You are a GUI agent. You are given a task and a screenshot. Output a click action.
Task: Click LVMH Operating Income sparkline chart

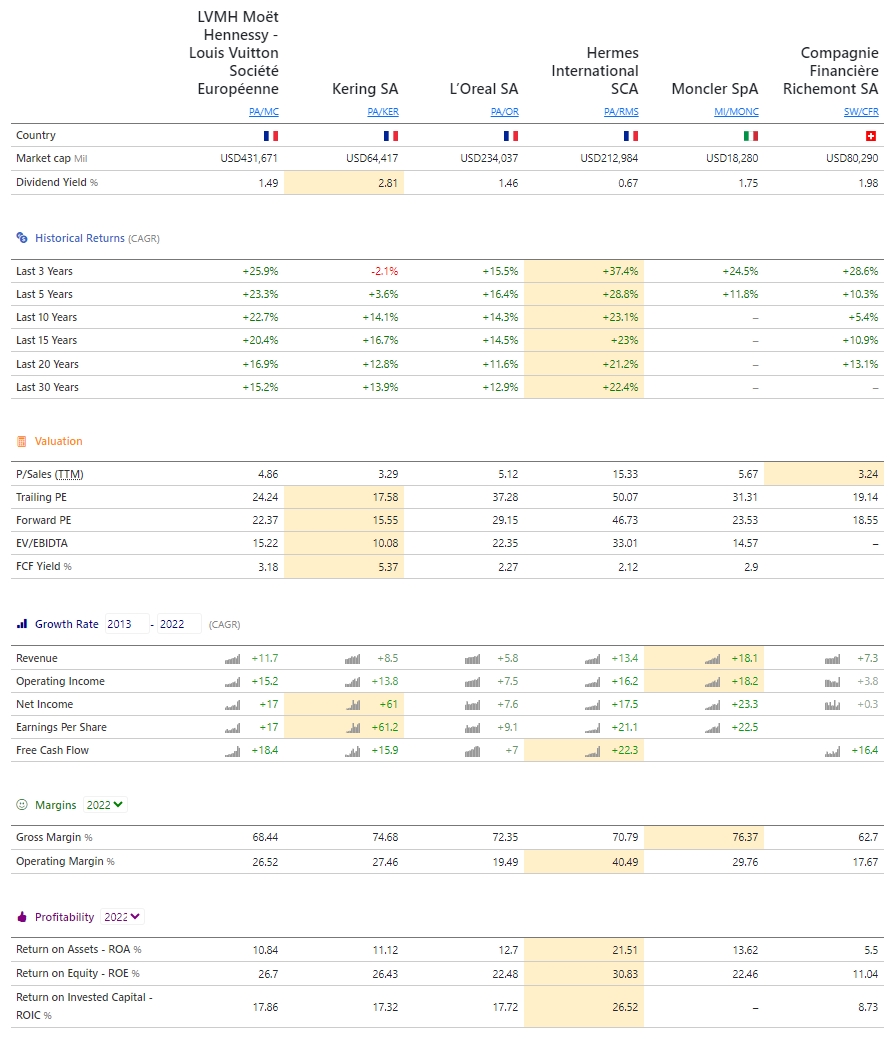coord(233,682)
